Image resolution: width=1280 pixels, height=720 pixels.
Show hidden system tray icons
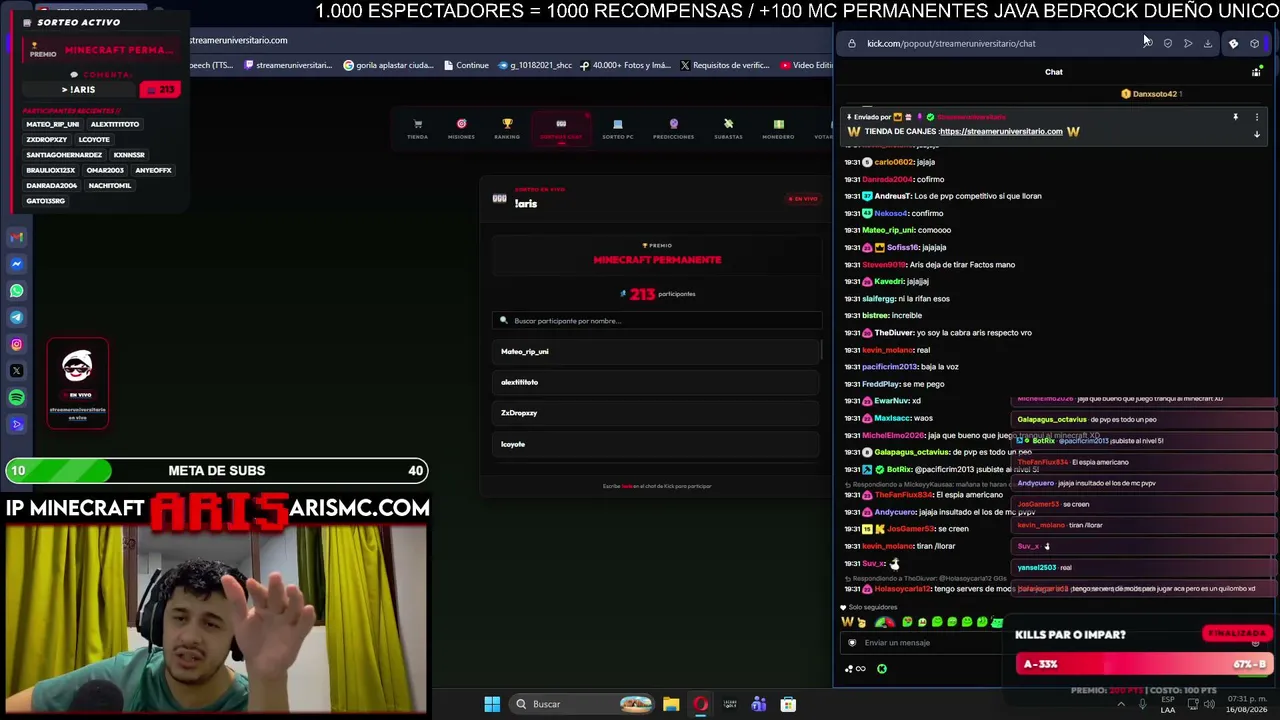pos(1120,704)
